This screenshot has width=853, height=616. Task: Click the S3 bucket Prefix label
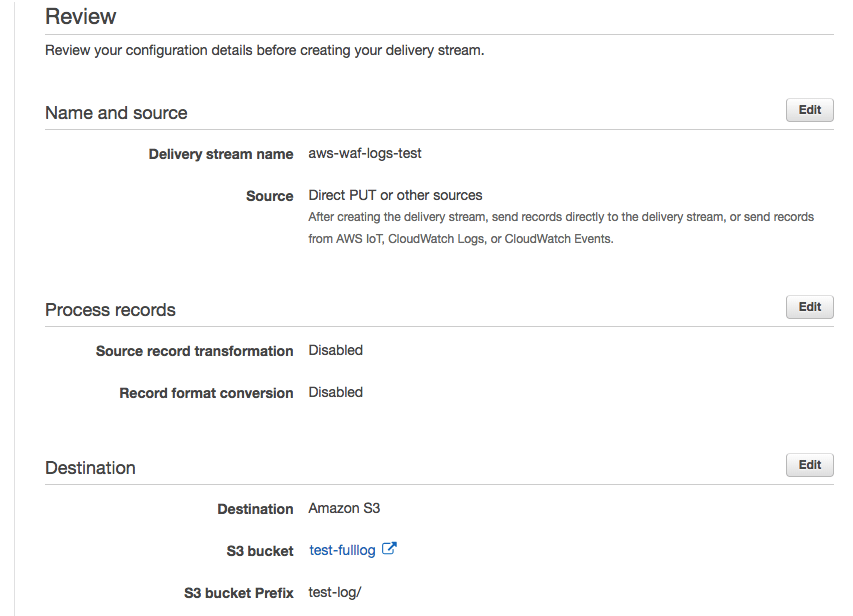(x=231, y=593)
